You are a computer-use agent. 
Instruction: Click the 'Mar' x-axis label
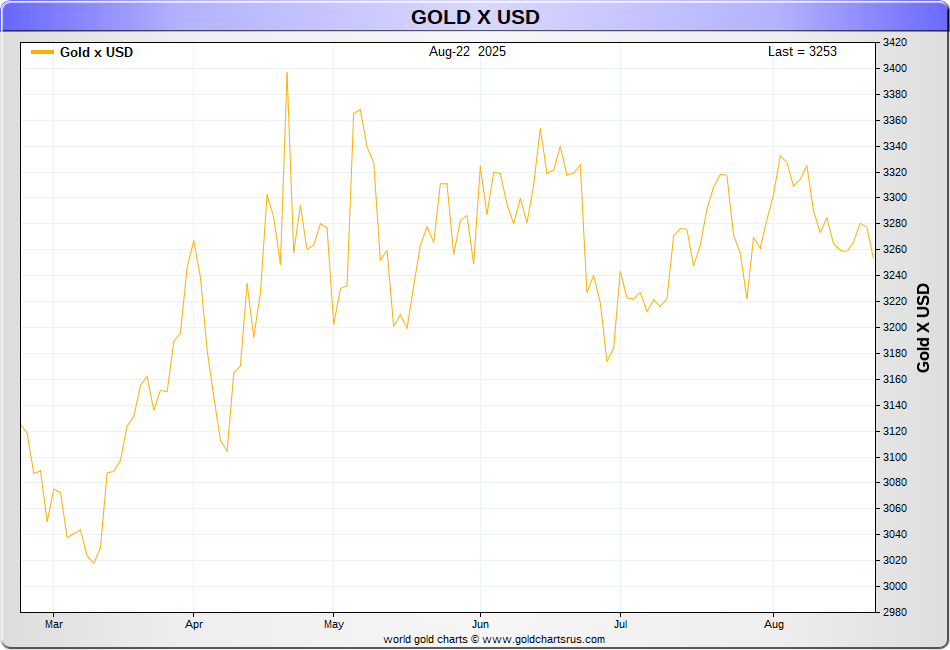click(x=53, y=624)
